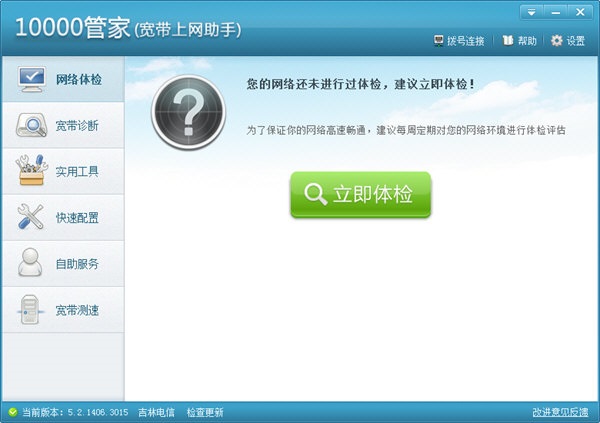This screenshot has width=600, height=423.
Task: Open the 网络体检 monitor icon
Action: click(x=32, y=79)
